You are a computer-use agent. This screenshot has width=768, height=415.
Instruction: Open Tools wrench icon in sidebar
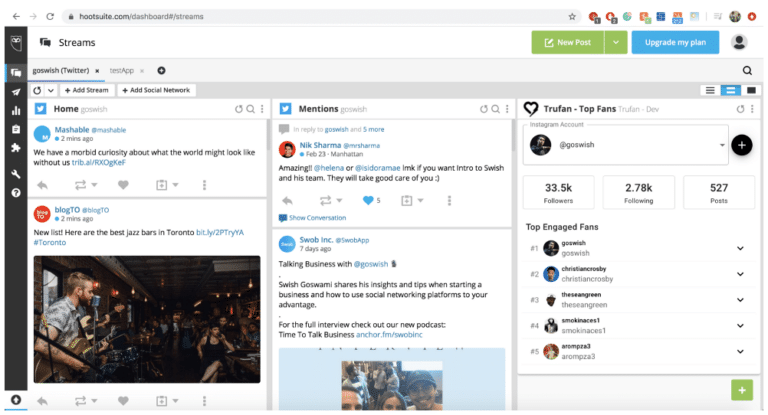point(16,174)
